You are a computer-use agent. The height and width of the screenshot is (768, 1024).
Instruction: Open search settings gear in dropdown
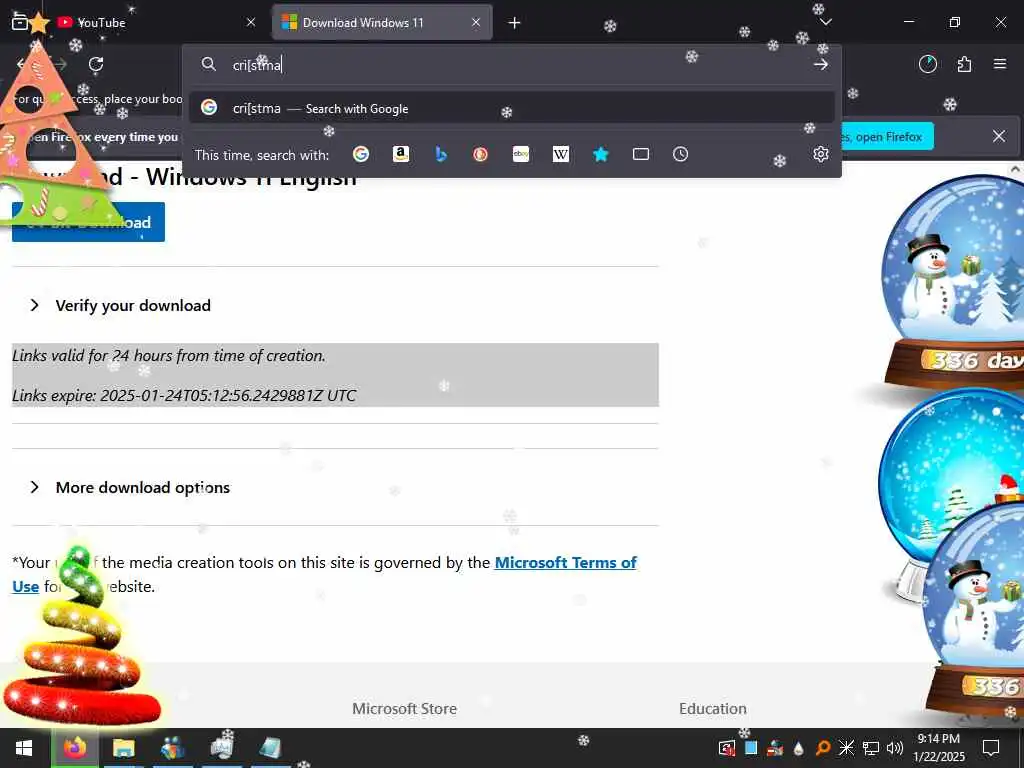821,154
